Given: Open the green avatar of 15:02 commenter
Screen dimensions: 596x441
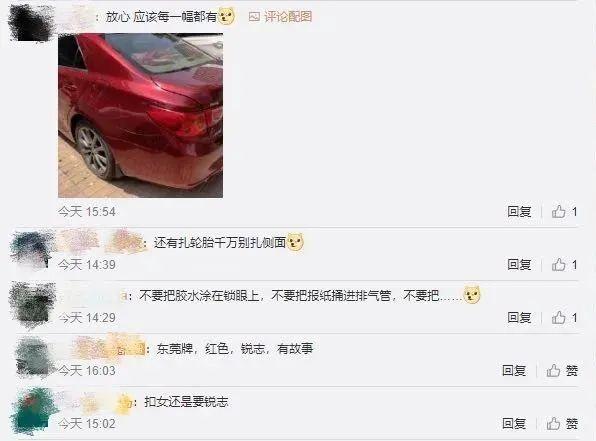Looking at the screenshot, I should (33, 411).
